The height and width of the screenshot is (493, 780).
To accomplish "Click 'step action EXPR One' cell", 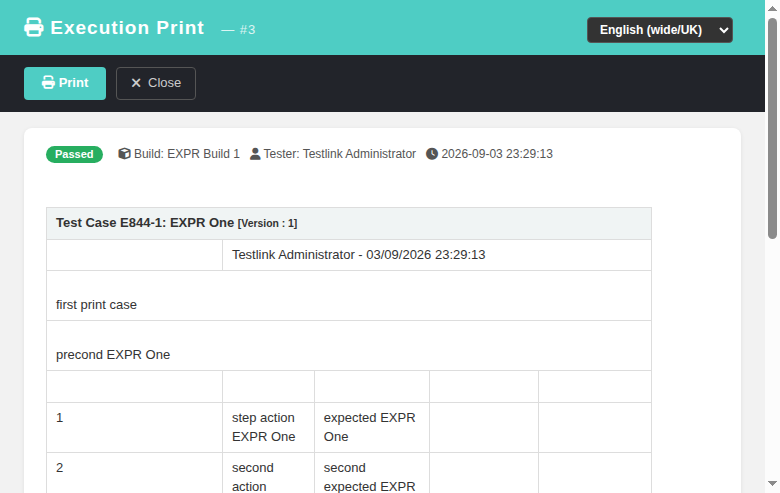I will point(268,427).
